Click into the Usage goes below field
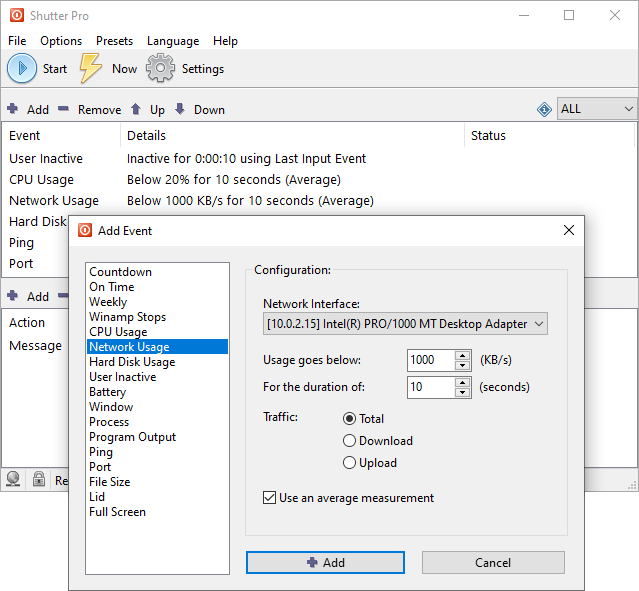 click(431, 360)
